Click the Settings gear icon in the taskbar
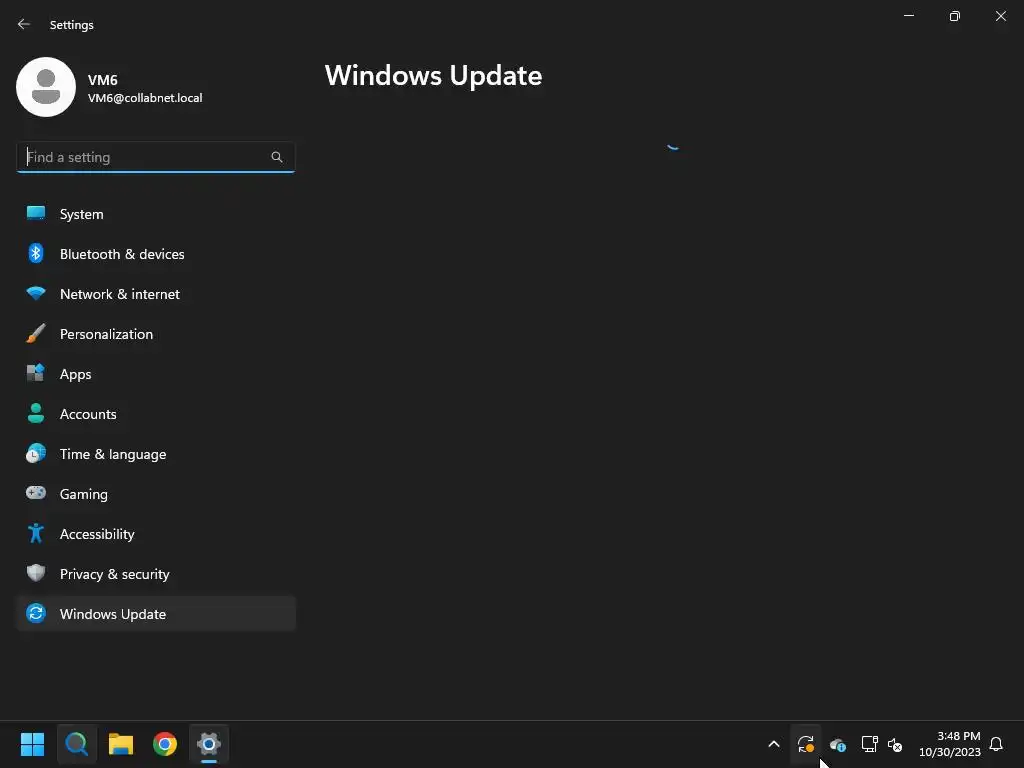The image size is (1024, 768). click(209, 744)
